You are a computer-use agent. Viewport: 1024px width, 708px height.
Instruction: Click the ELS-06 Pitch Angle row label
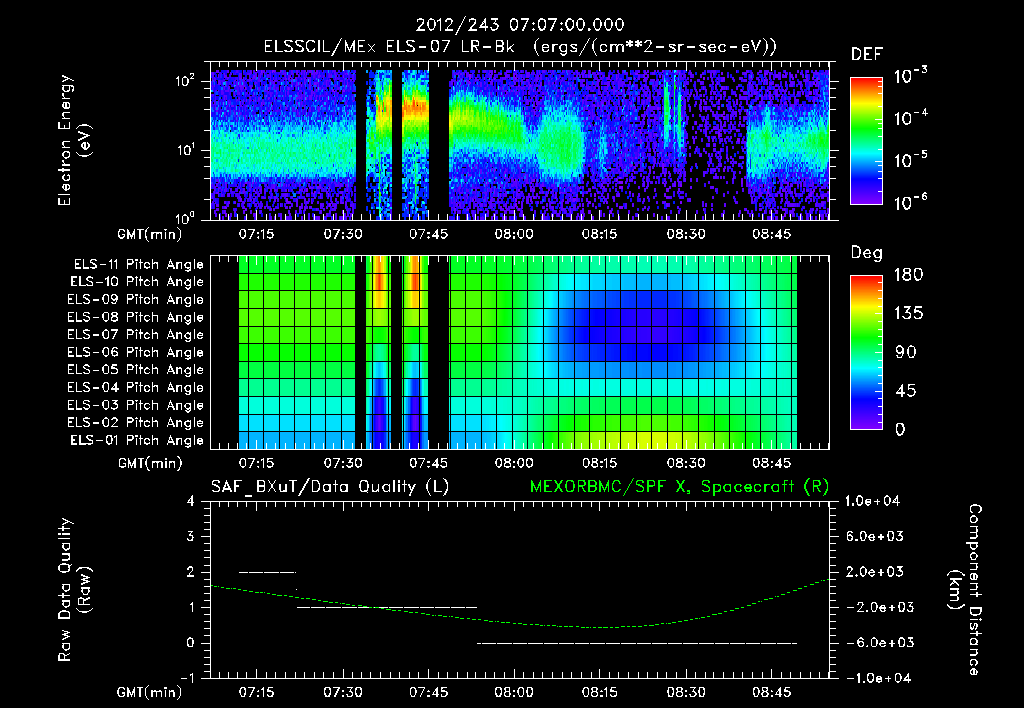click(136, 353)
